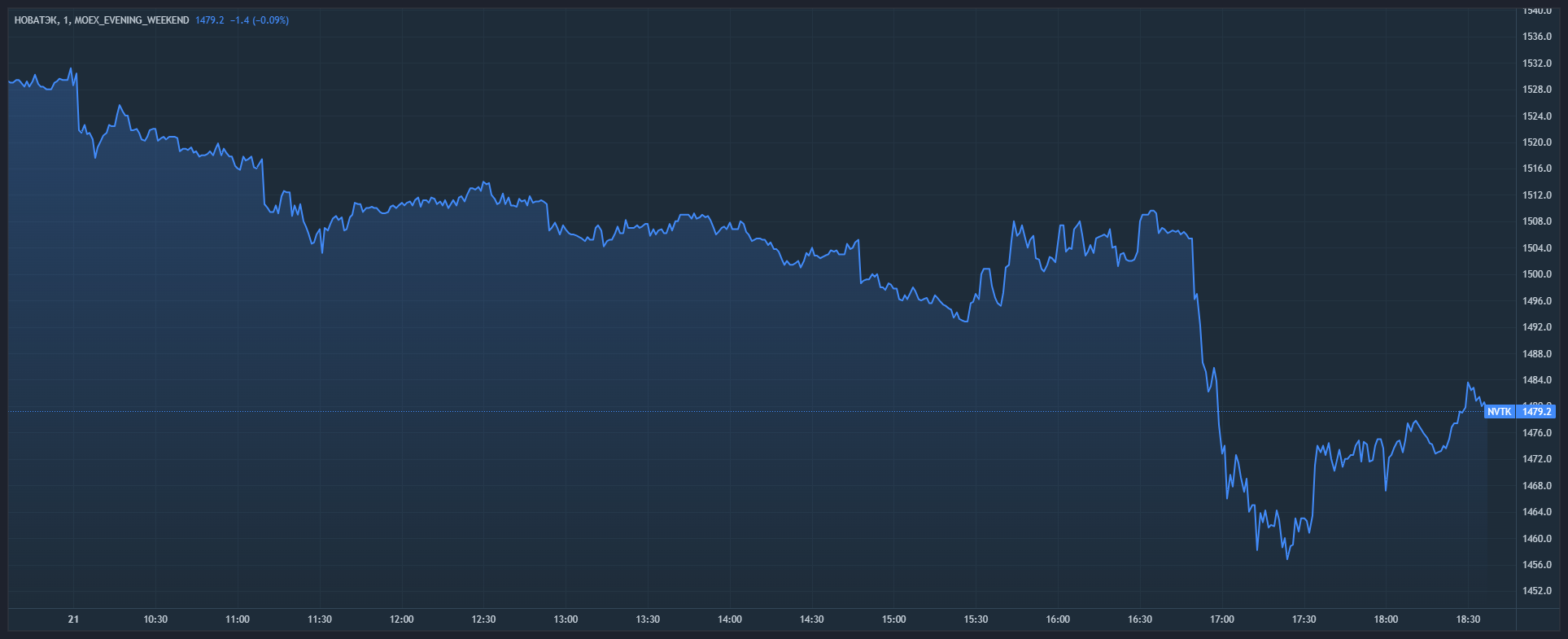Click the 13:30 time axis label
This screenshot has height=639, width=1568.
coord(648,619)
